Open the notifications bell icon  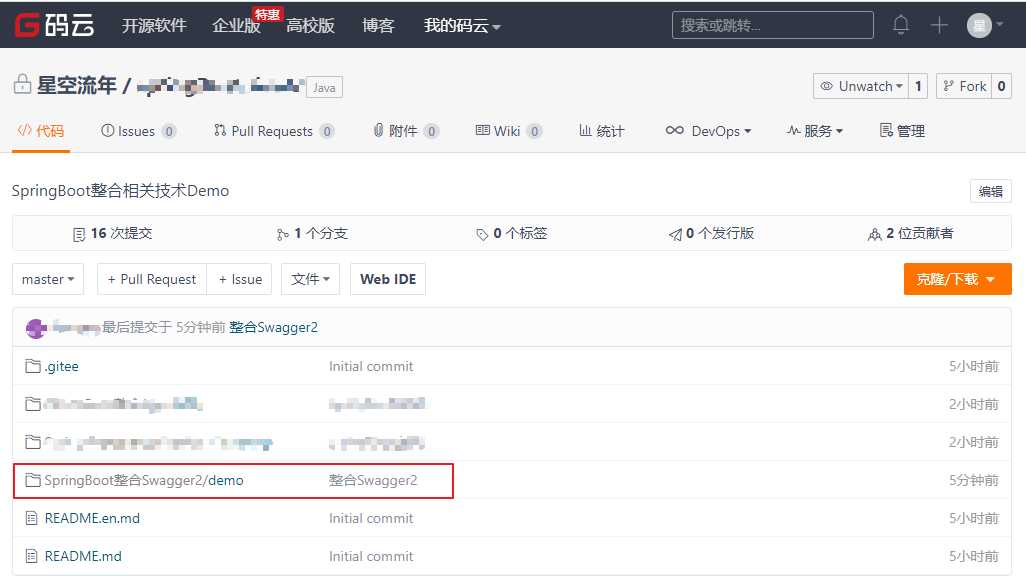pos(901,25)
